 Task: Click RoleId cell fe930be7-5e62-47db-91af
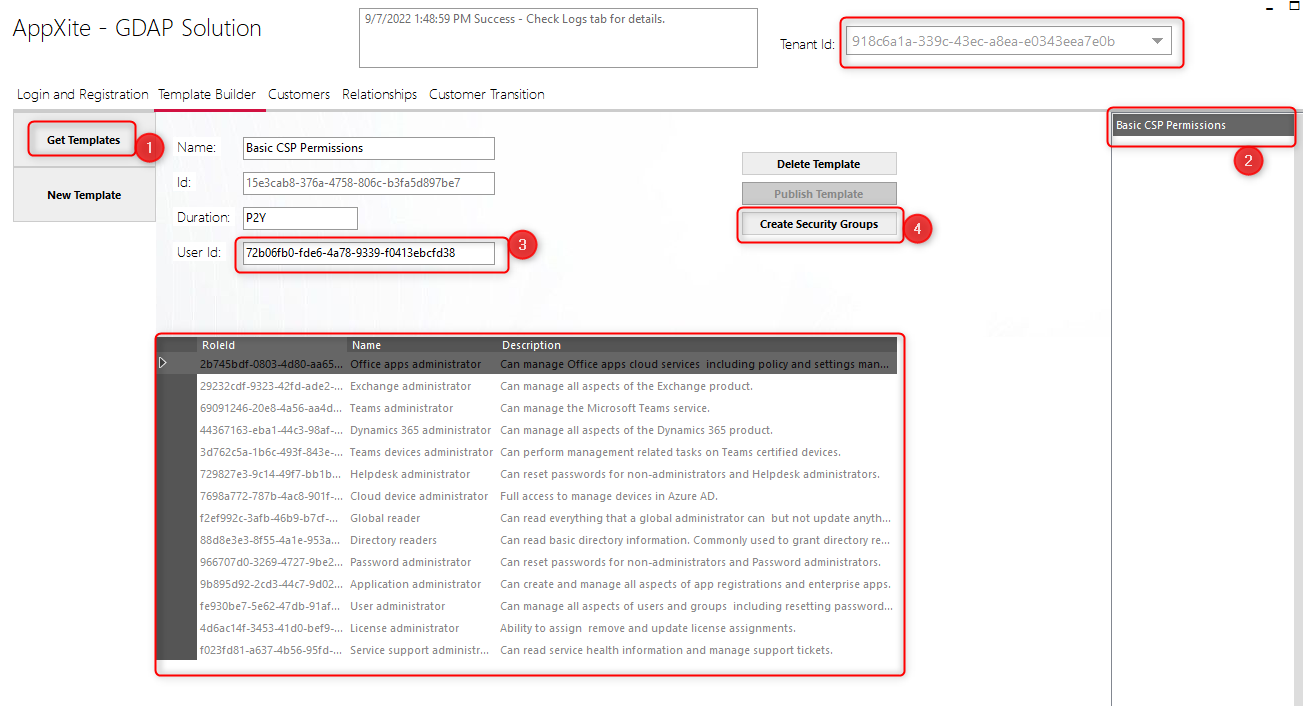pos(272,606)
